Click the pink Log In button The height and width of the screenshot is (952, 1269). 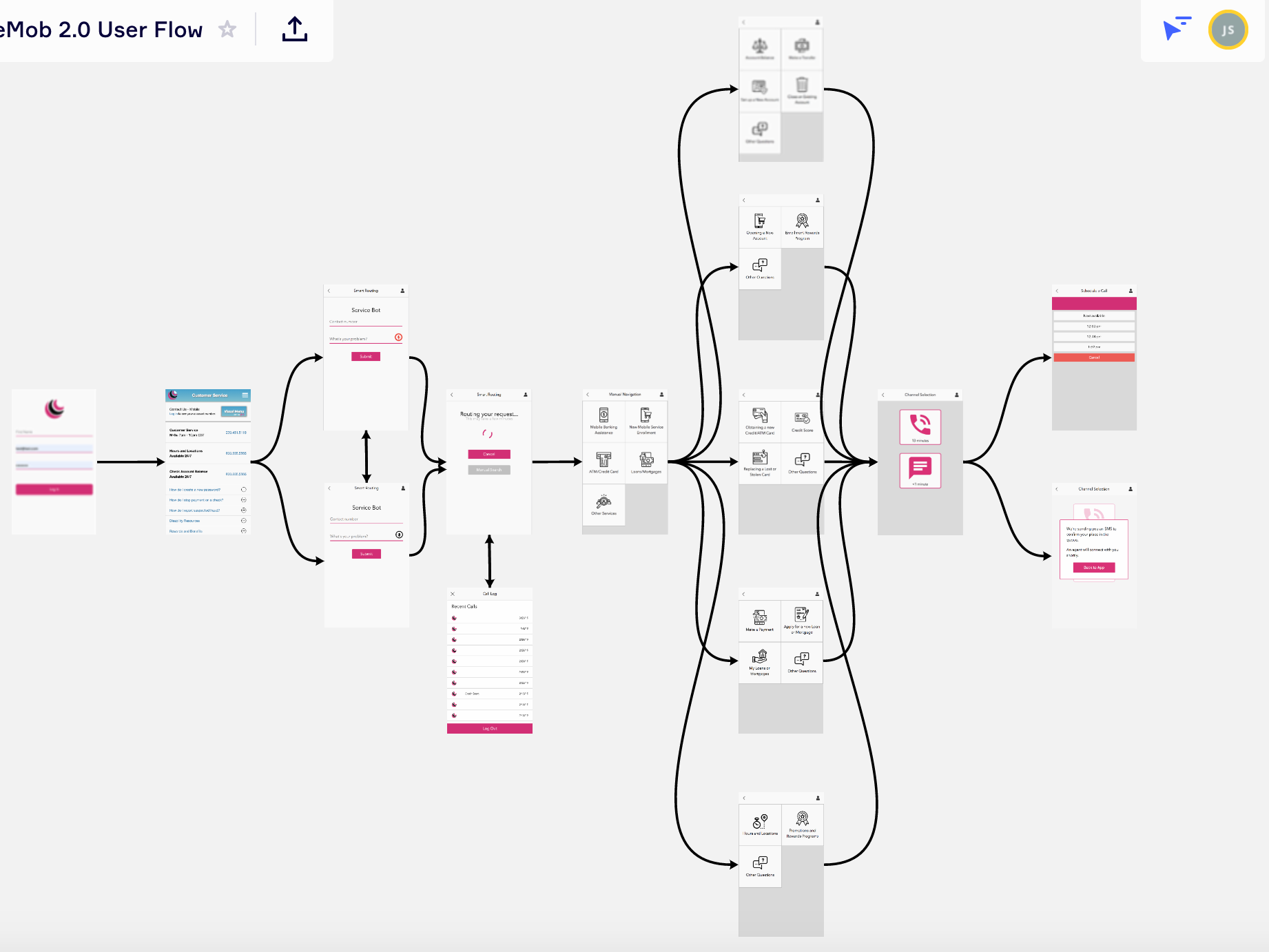[54, 489]
